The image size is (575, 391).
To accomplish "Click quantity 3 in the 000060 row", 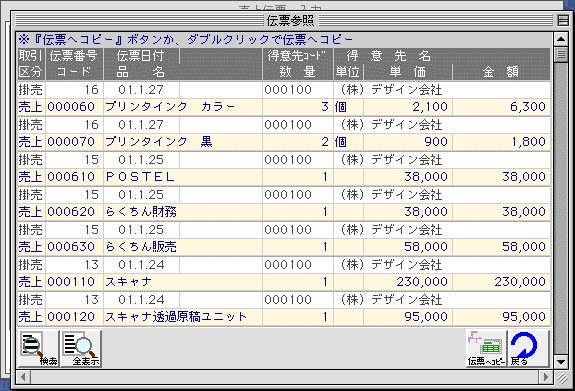I will point(297,107).
